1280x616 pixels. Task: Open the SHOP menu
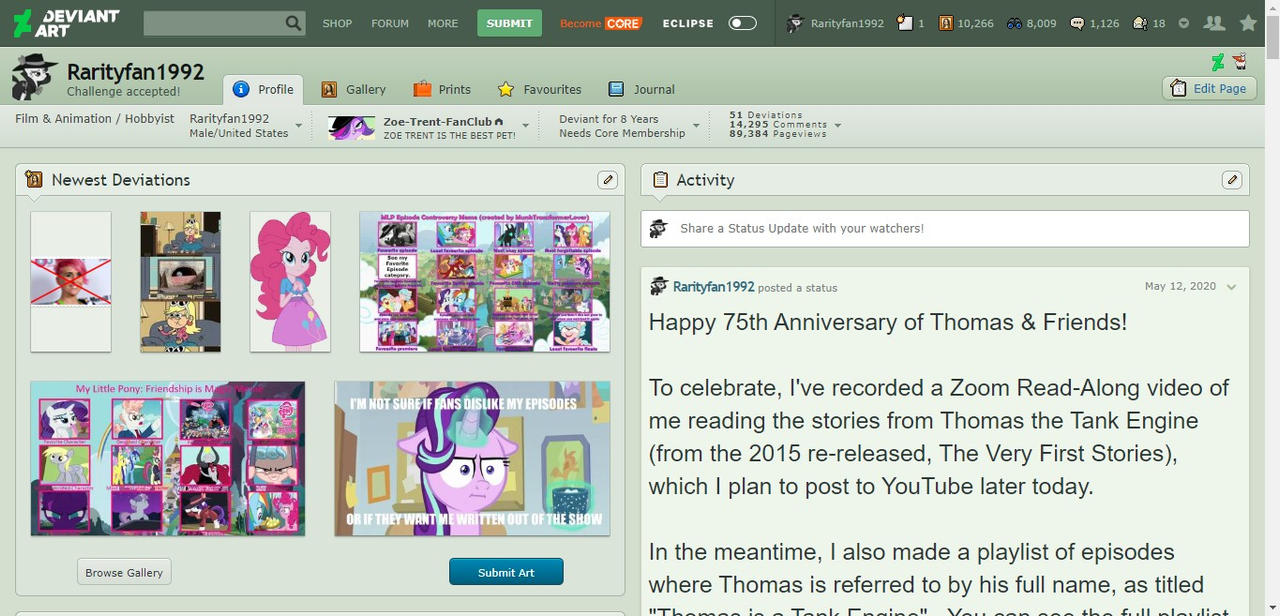[x=337, y=23]
